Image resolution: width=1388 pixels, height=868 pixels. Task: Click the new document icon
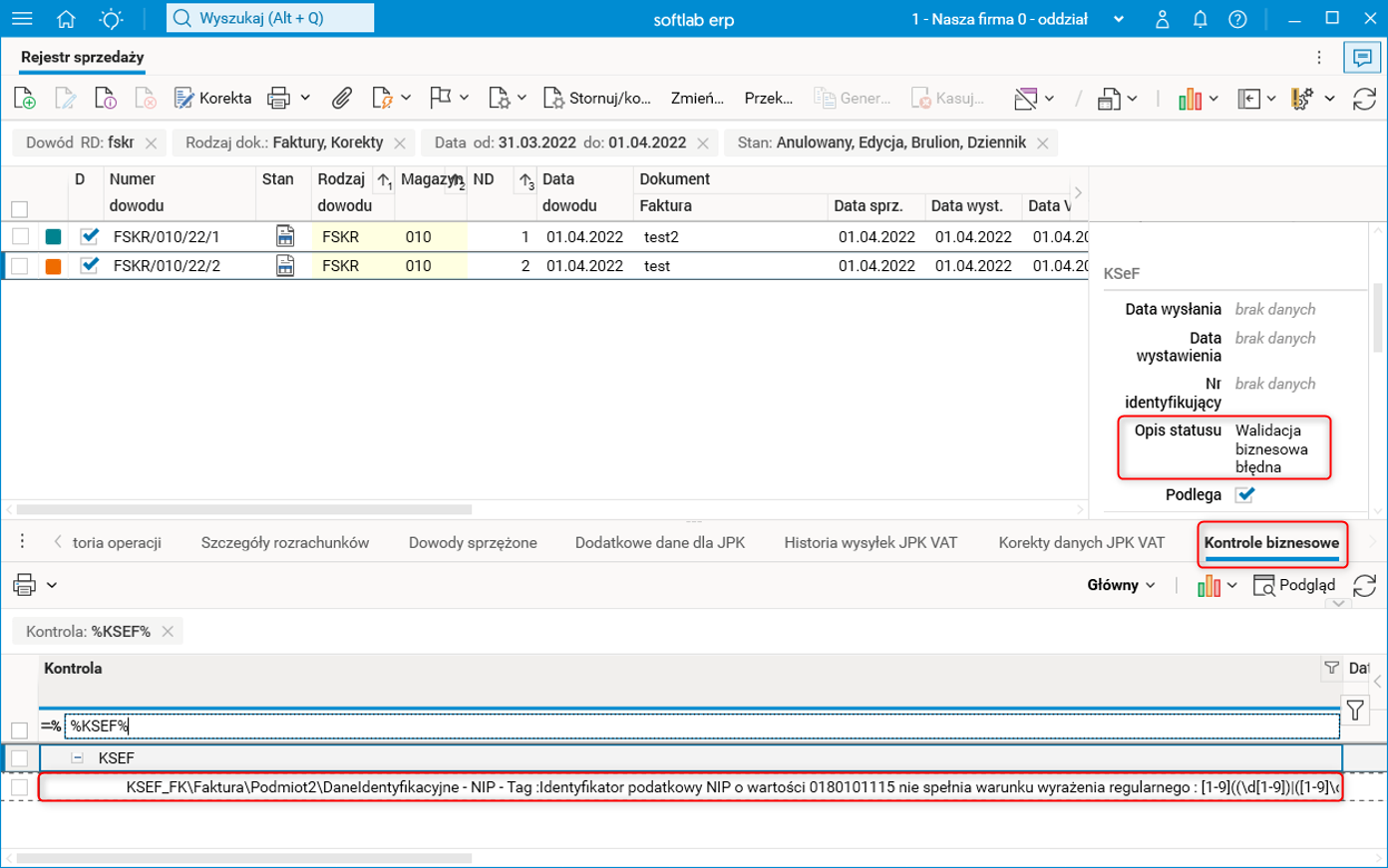(x=25, y=98)
